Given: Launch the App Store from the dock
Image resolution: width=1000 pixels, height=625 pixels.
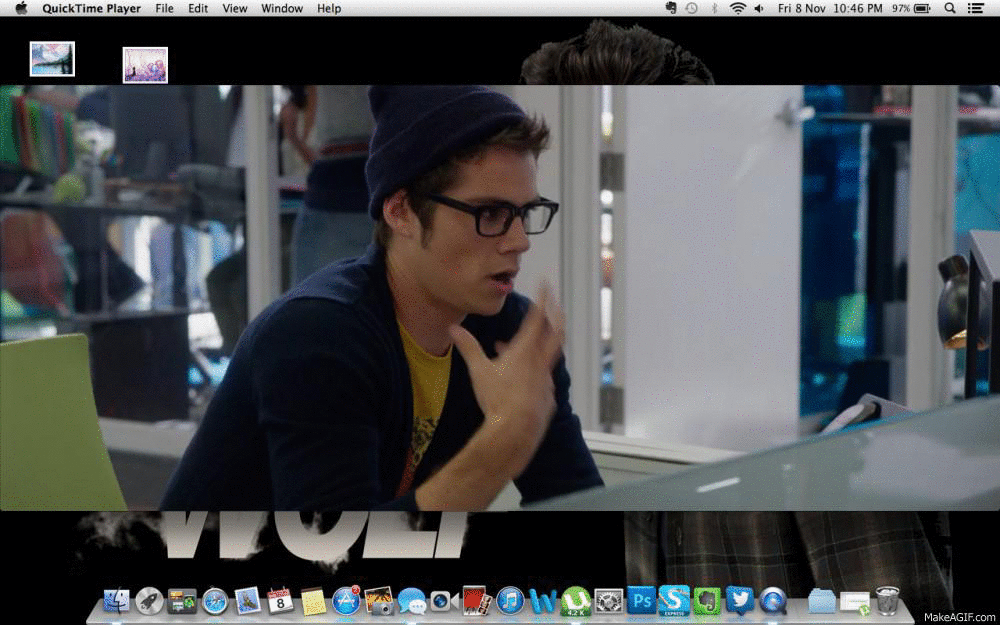Looking at the screenshot, I should [x=346, y=600].
